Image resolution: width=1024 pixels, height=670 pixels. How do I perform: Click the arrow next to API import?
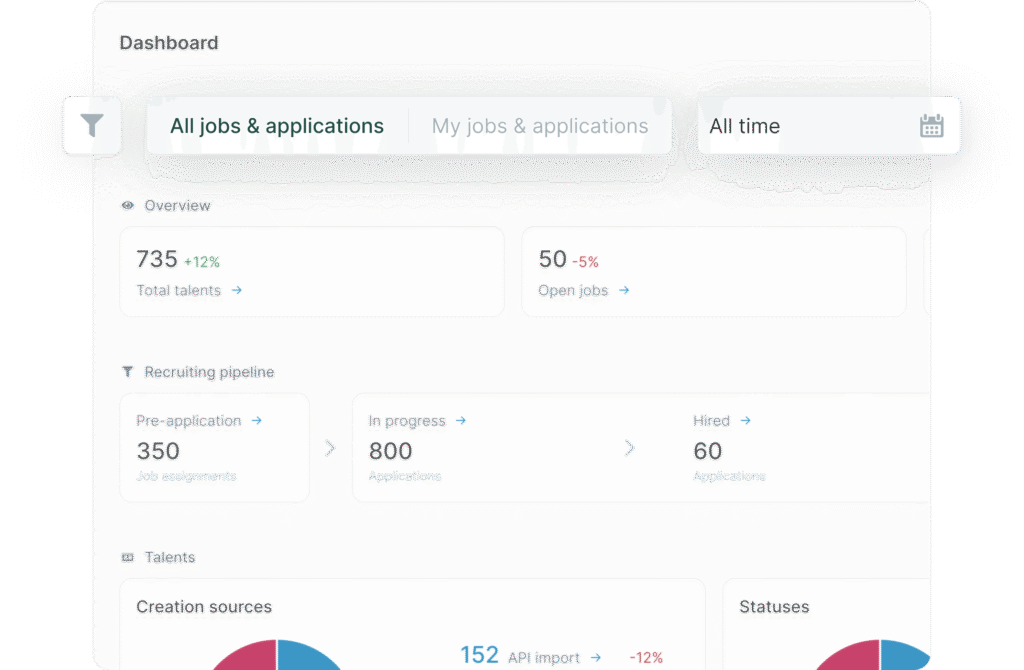click(596, 657)
